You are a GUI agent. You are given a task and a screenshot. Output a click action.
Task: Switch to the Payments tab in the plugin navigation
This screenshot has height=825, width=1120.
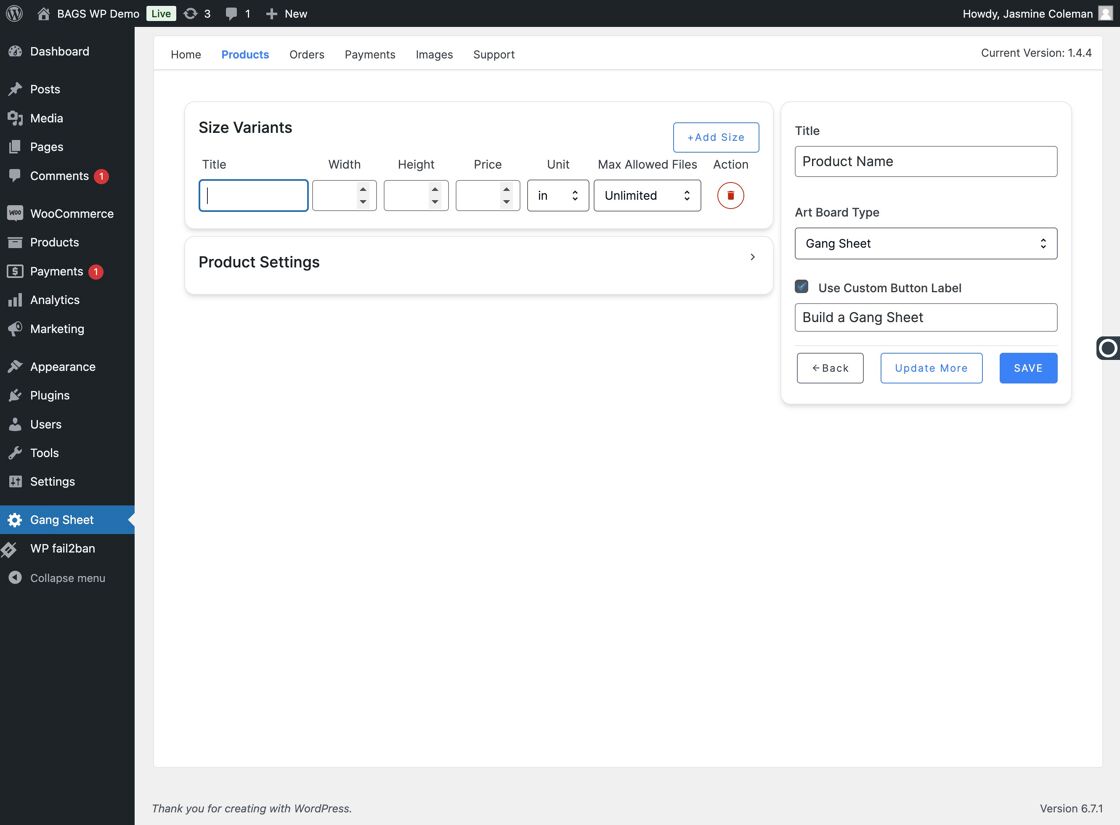click(370, 54)
